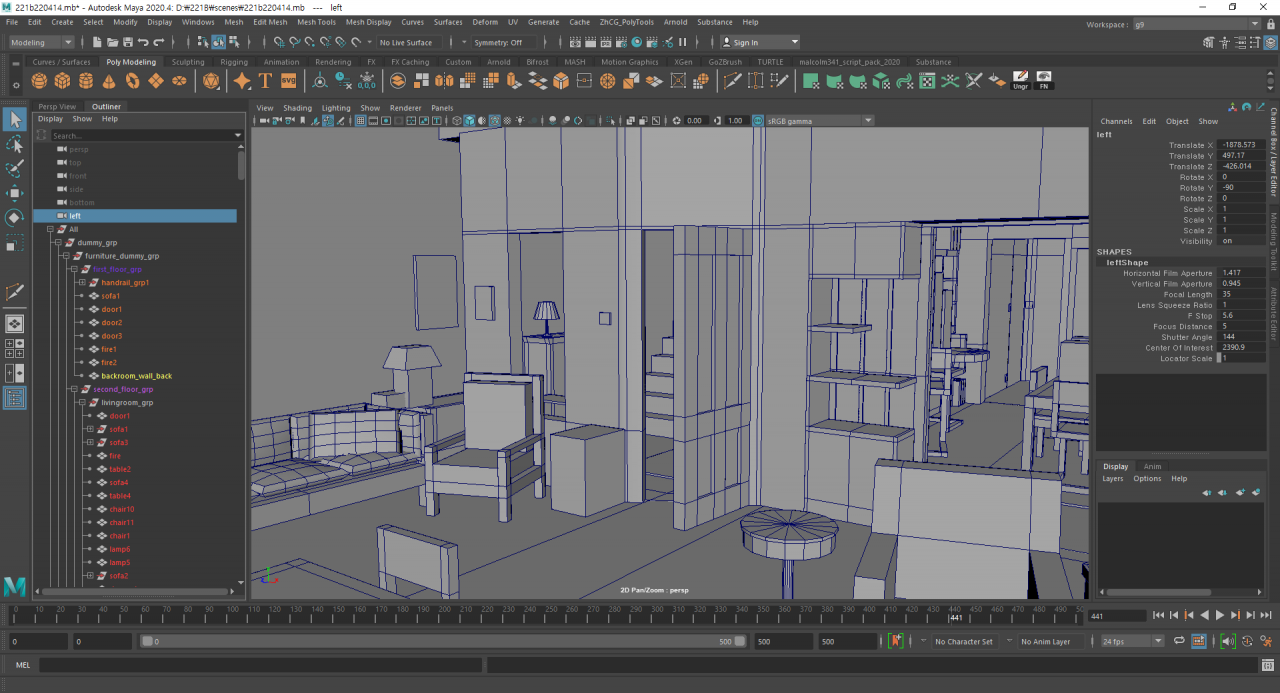
Task: Click the MEL script language button
Action: 22,665
